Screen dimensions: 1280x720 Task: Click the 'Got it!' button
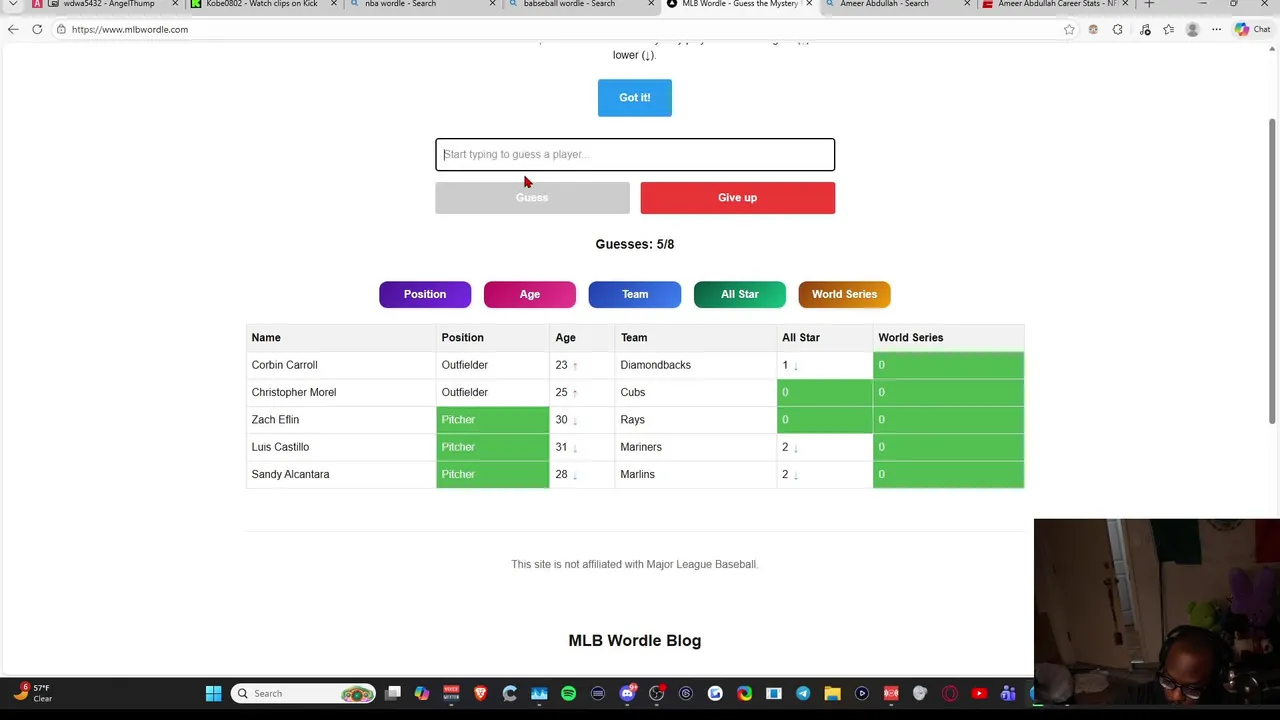point(635,97)
